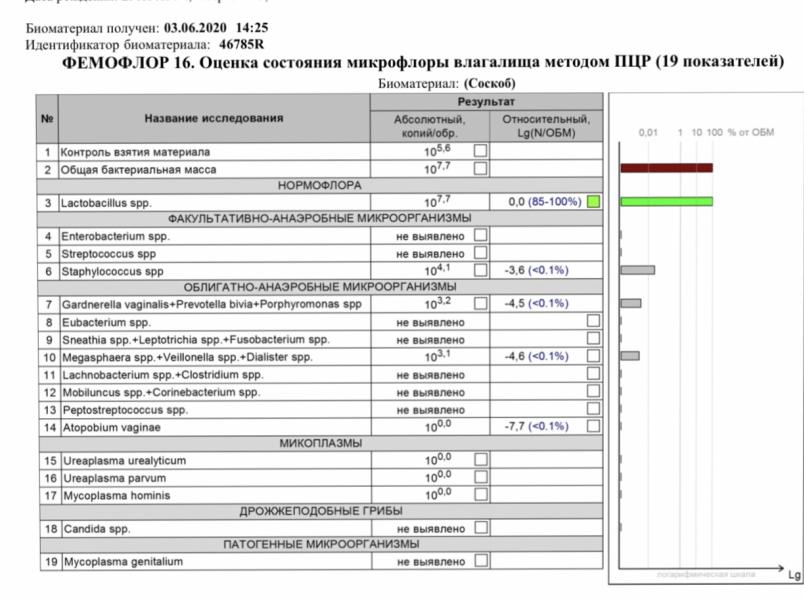Select the -4,5 (<0.1%) relative value
804x600 pixels.
(537, 303)
